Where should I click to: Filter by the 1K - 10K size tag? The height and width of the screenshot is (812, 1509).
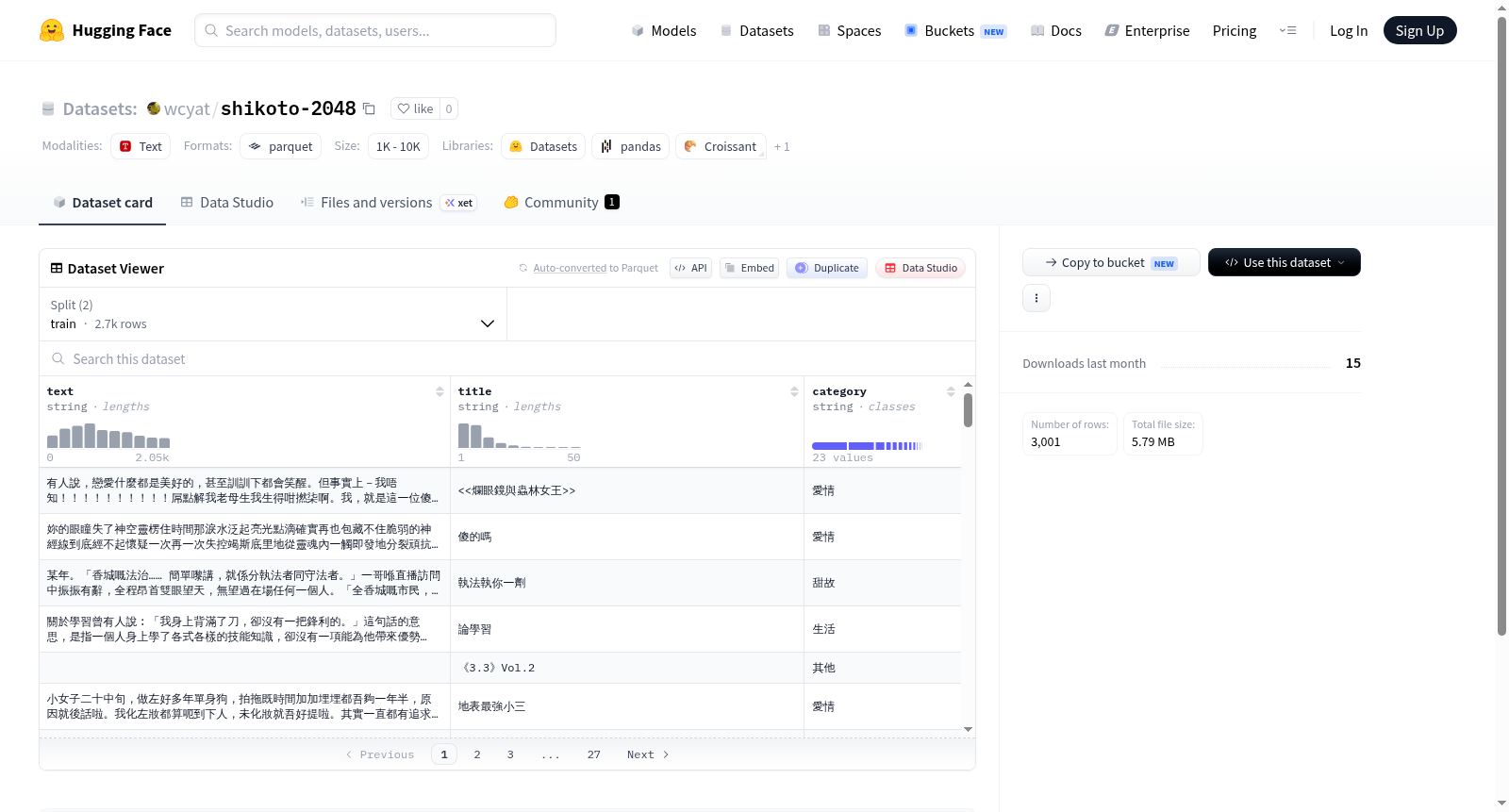click(x=398, y=146)
